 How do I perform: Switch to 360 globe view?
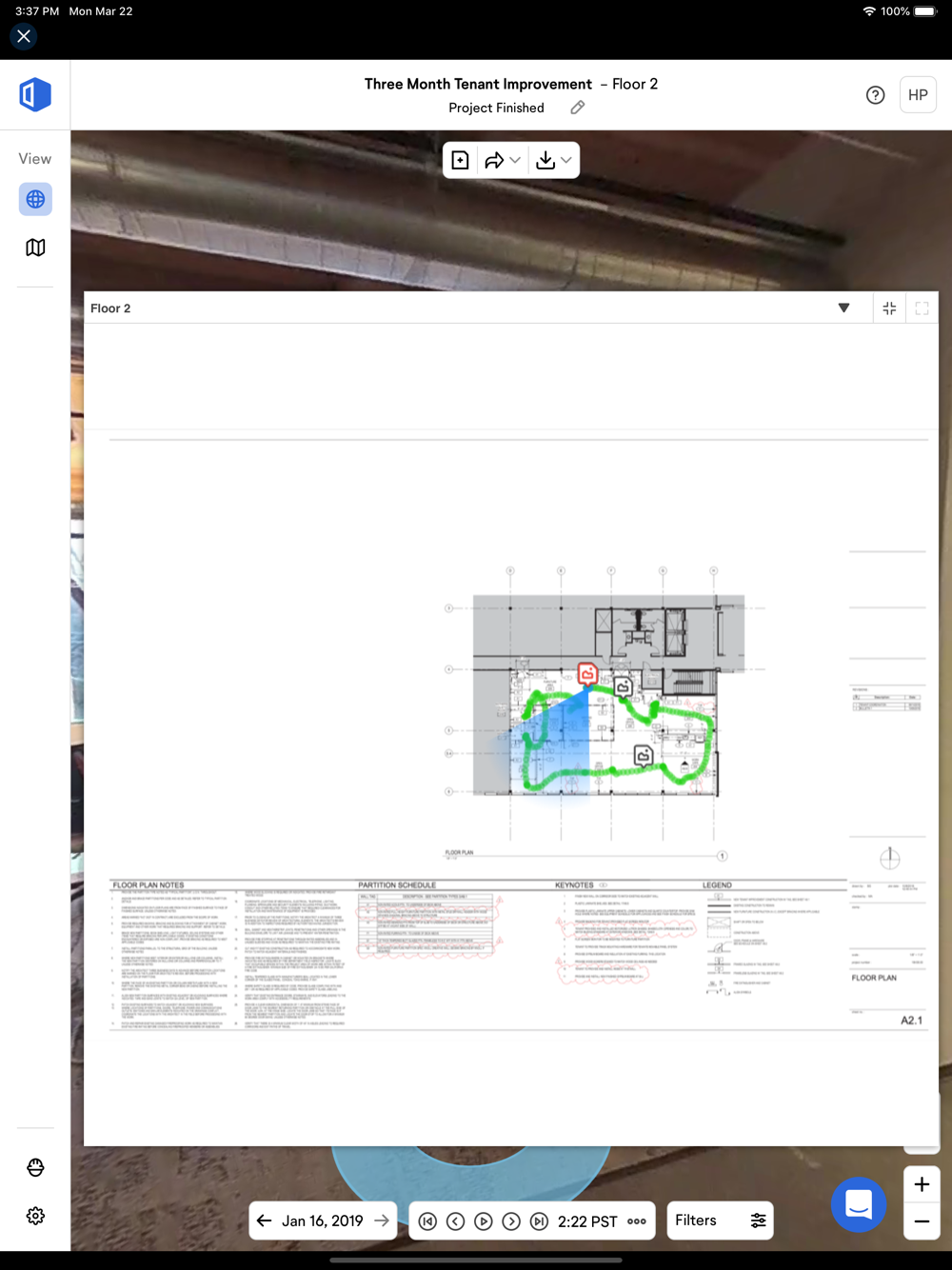(x=35, y=199)
